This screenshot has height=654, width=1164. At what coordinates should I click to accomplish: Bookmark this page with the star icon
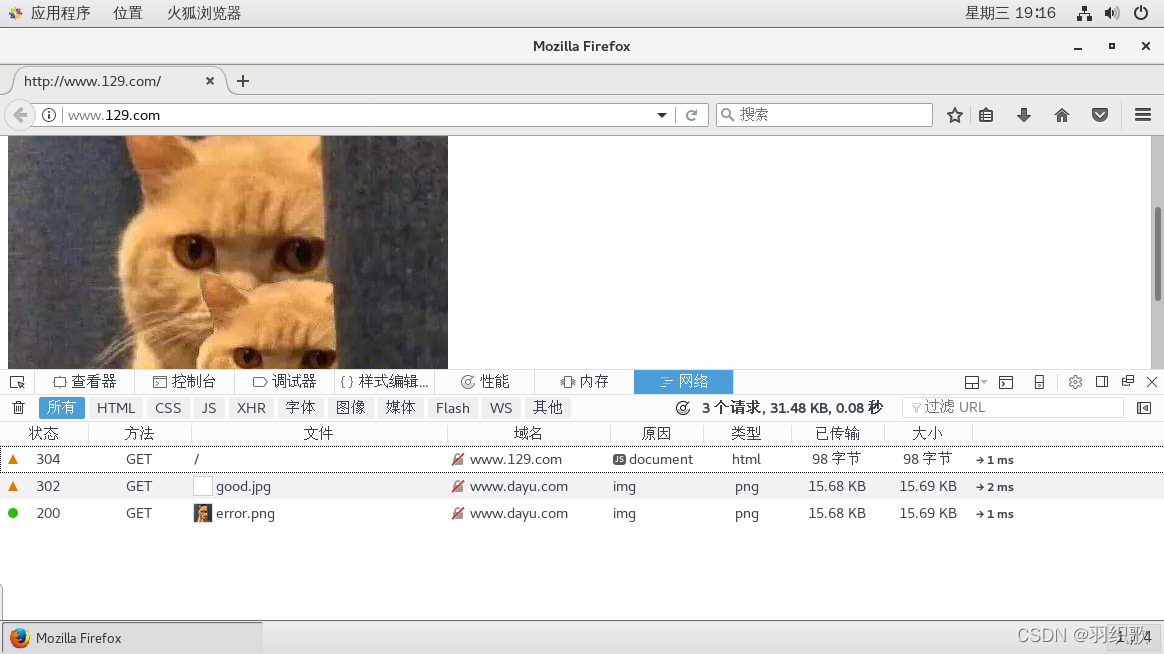[955, 115]
